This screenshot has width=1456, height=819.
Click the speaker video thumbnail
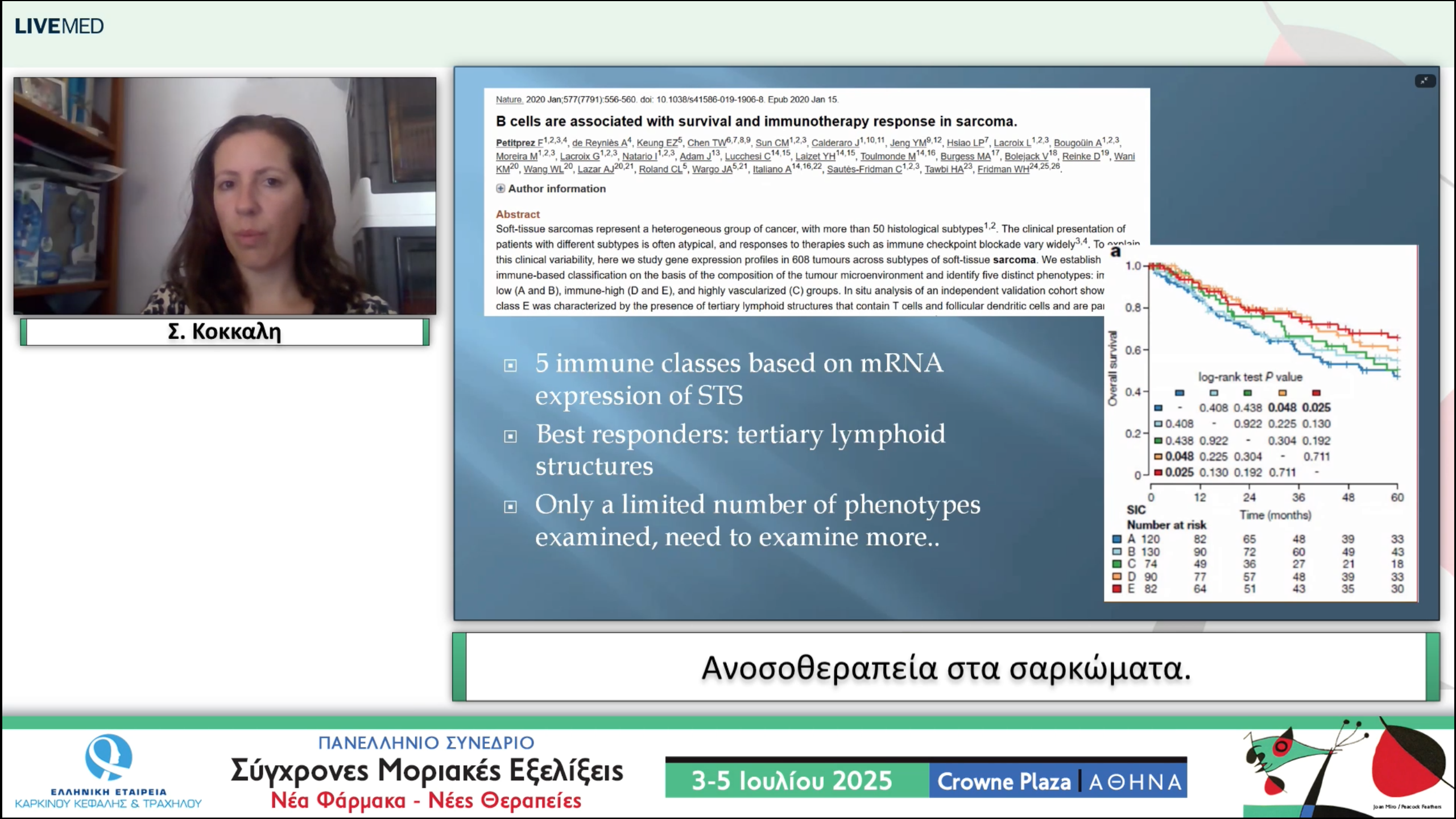[x=225, y=196]
